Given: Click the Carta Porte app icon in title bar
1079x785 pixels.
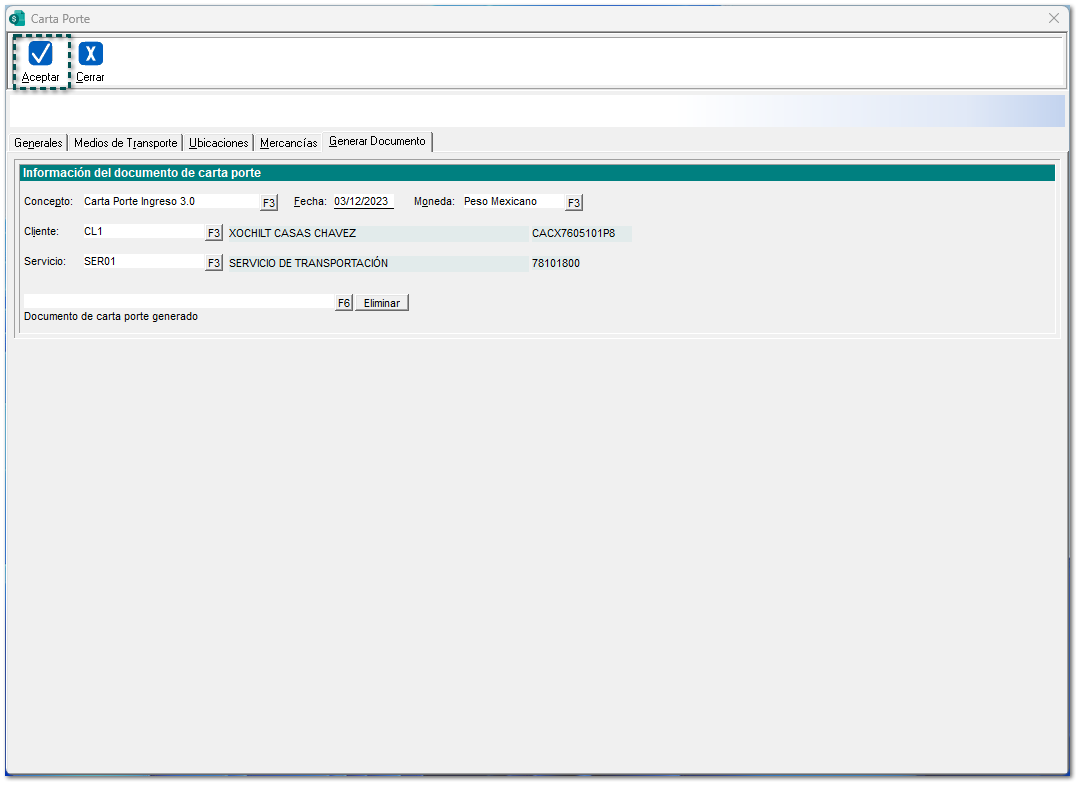Looking at the screenshot, I should click(x=17, y=18).
